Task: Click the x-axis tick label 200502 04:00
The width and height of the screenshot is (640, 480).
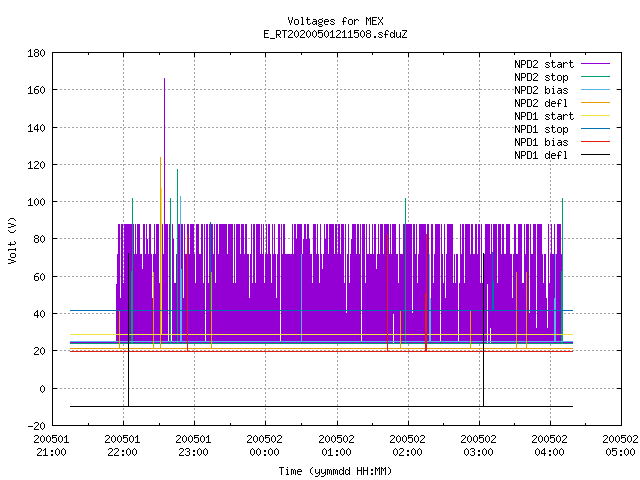Action: [549, 446]
